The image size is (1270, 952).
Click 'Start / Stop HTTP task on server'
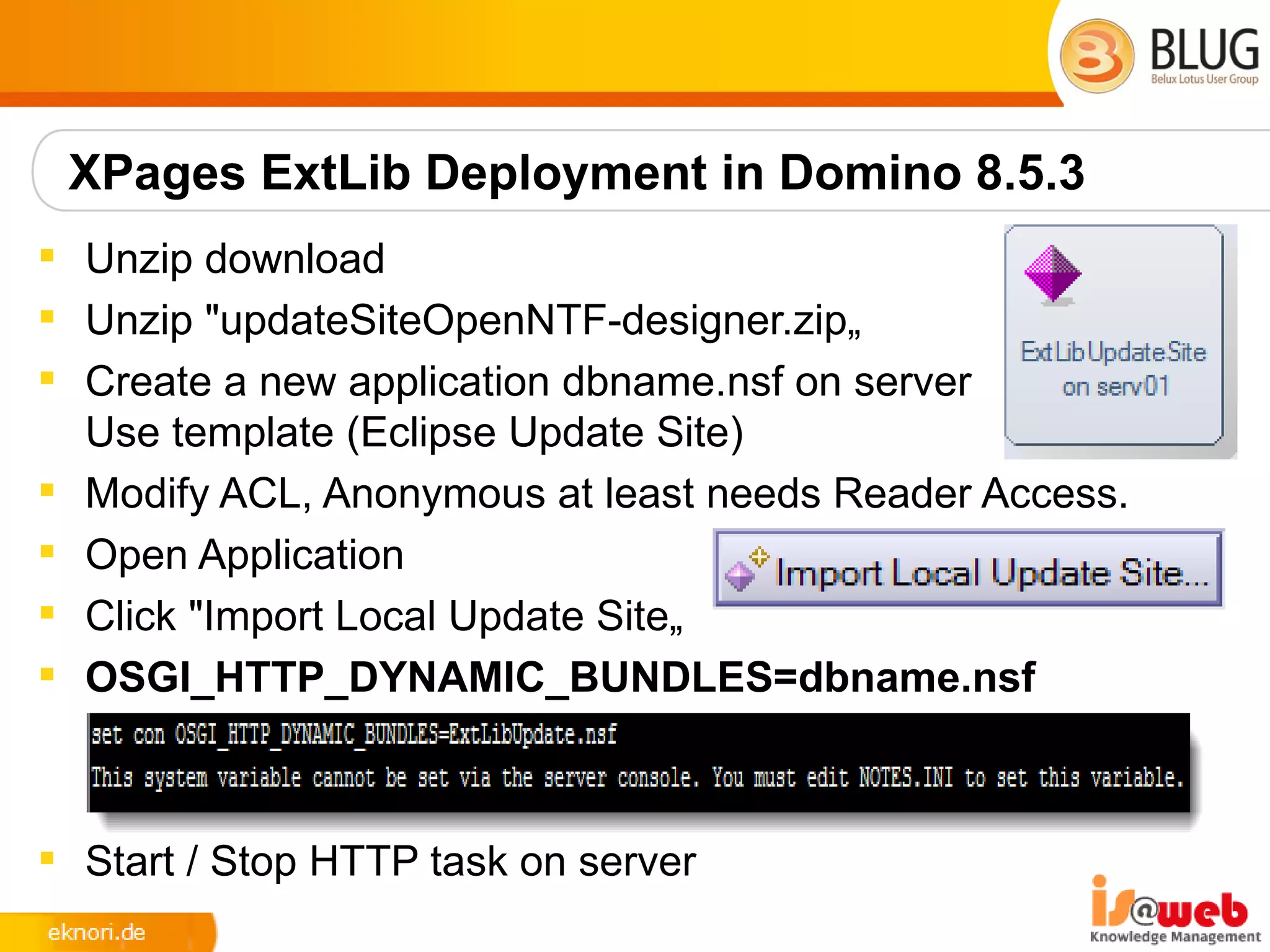click(391, 862)
